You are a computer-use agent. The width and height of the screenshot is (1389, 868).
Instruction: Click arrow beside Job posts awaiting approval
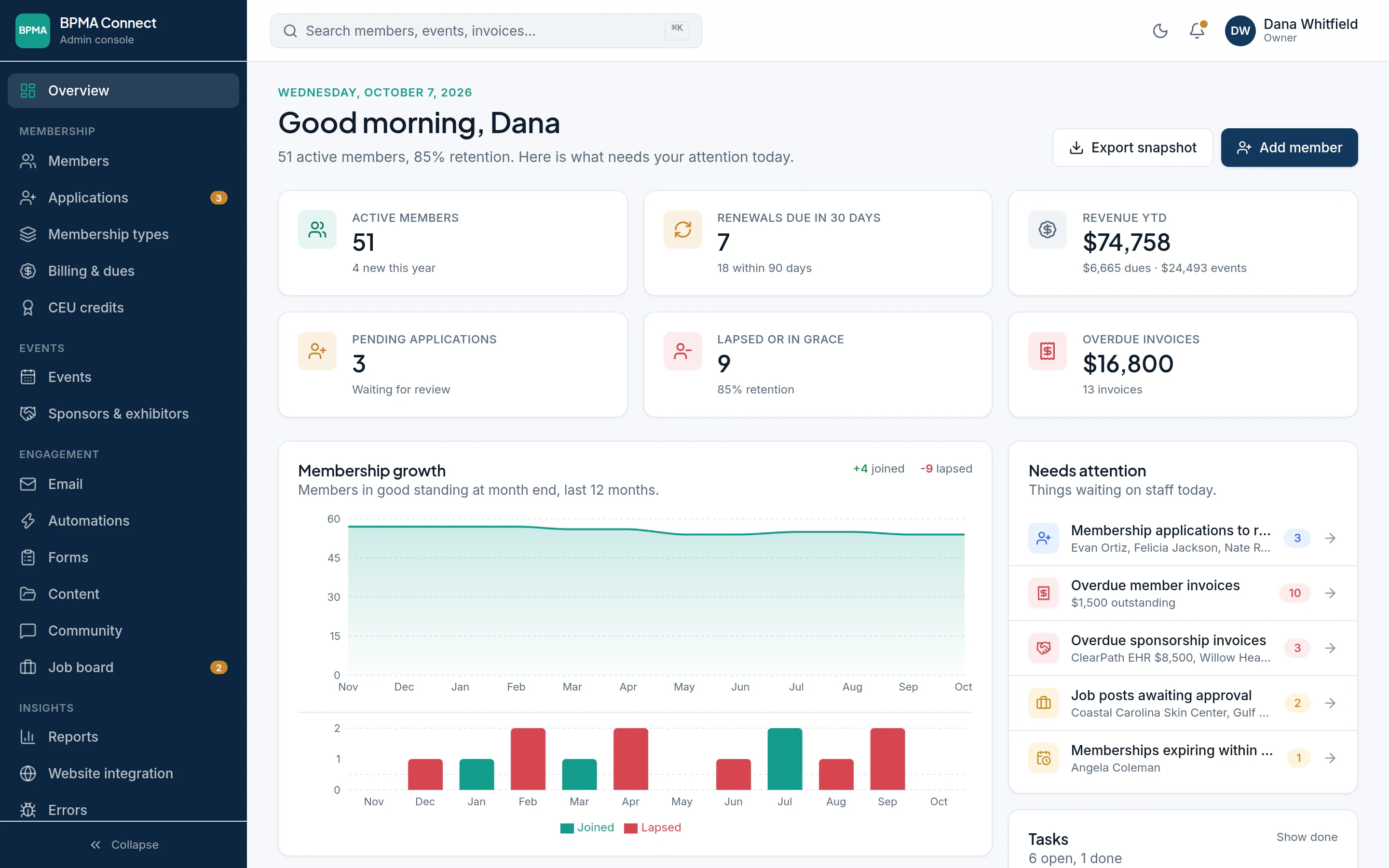(1330, 703)
